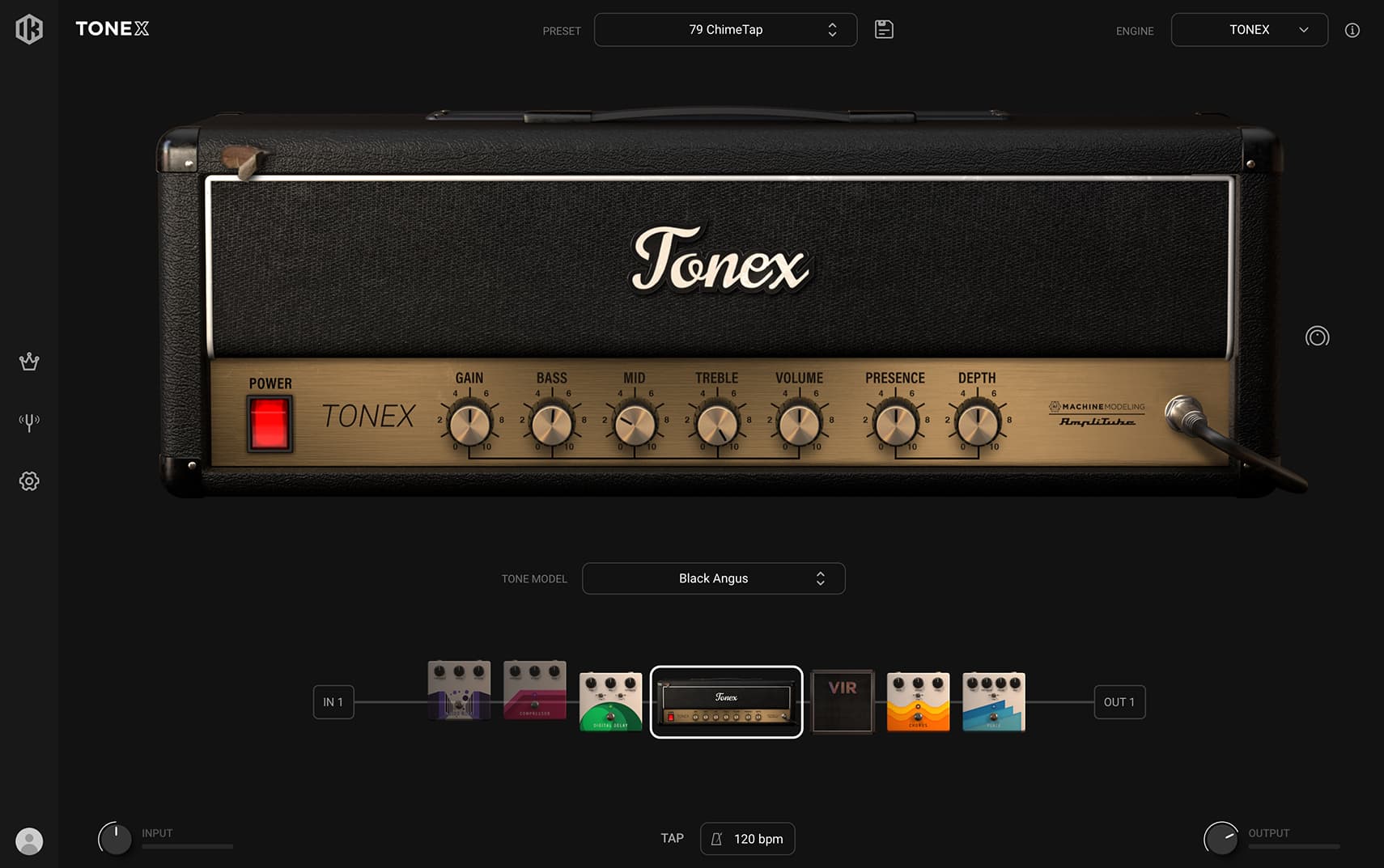Screen dimensions: 1384x868
Task: Select the VIR cabinet block
Action: pos(843,701)
